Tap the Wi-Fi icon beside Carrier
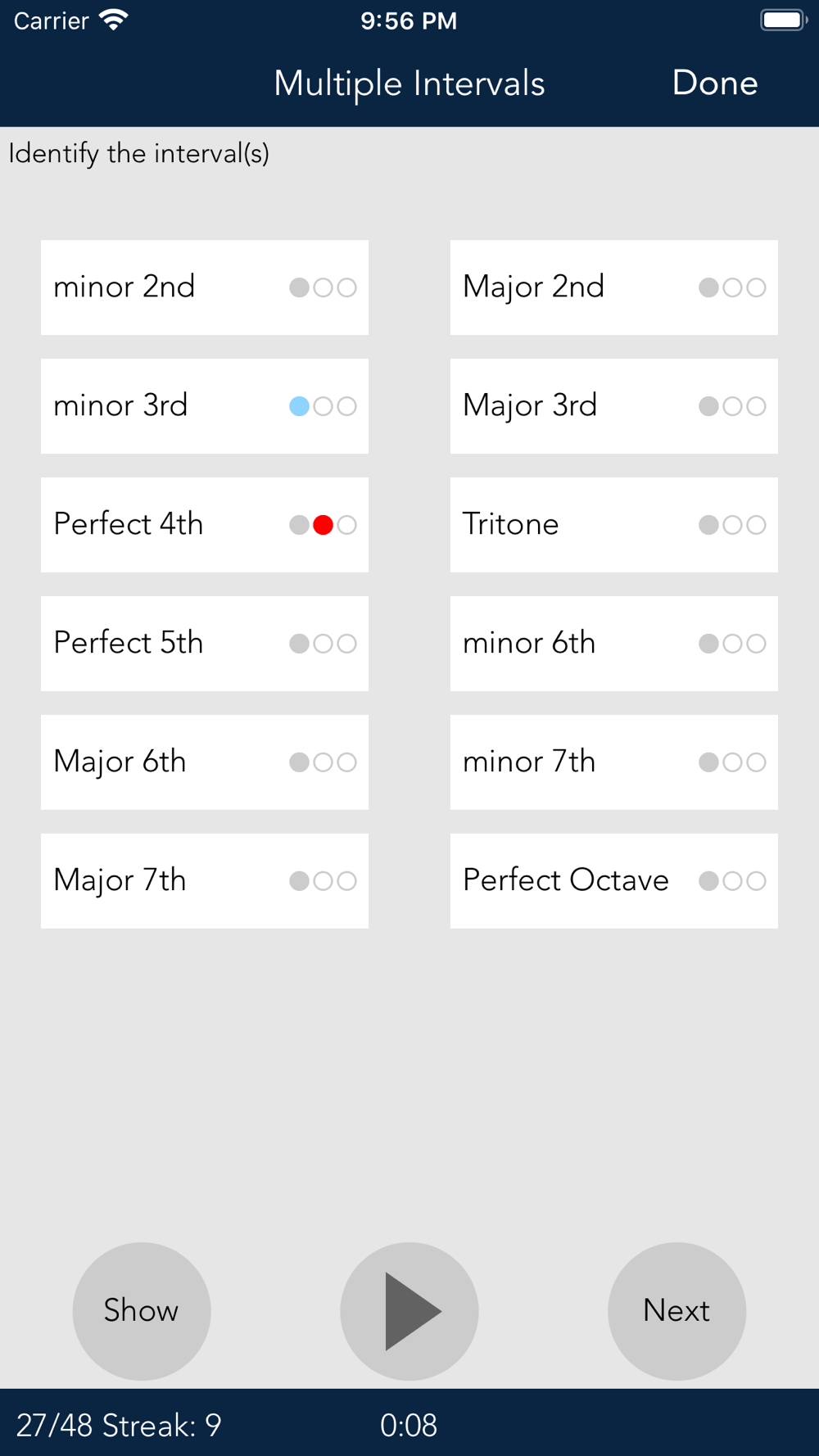This screenshot has width=819, height=1456. point(114,20)
